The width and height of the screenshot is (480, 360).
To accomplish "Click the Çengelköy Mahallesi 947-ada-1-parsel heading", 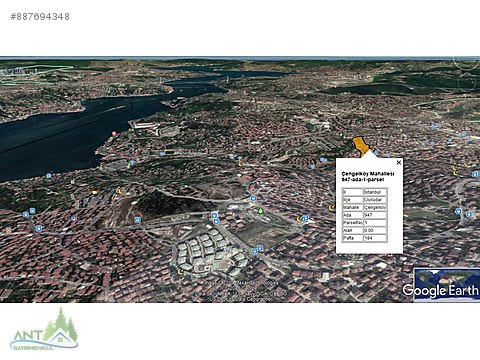I will coord(368,177).
